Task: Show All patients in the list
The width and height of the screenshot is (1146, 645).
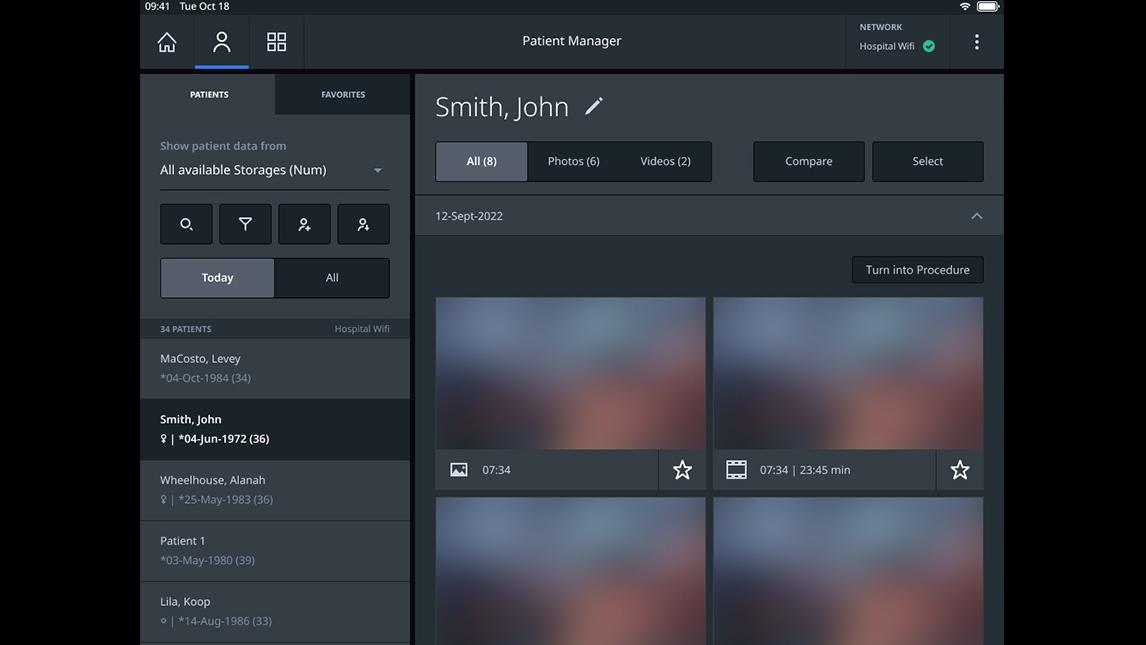Action: point(332,278)
